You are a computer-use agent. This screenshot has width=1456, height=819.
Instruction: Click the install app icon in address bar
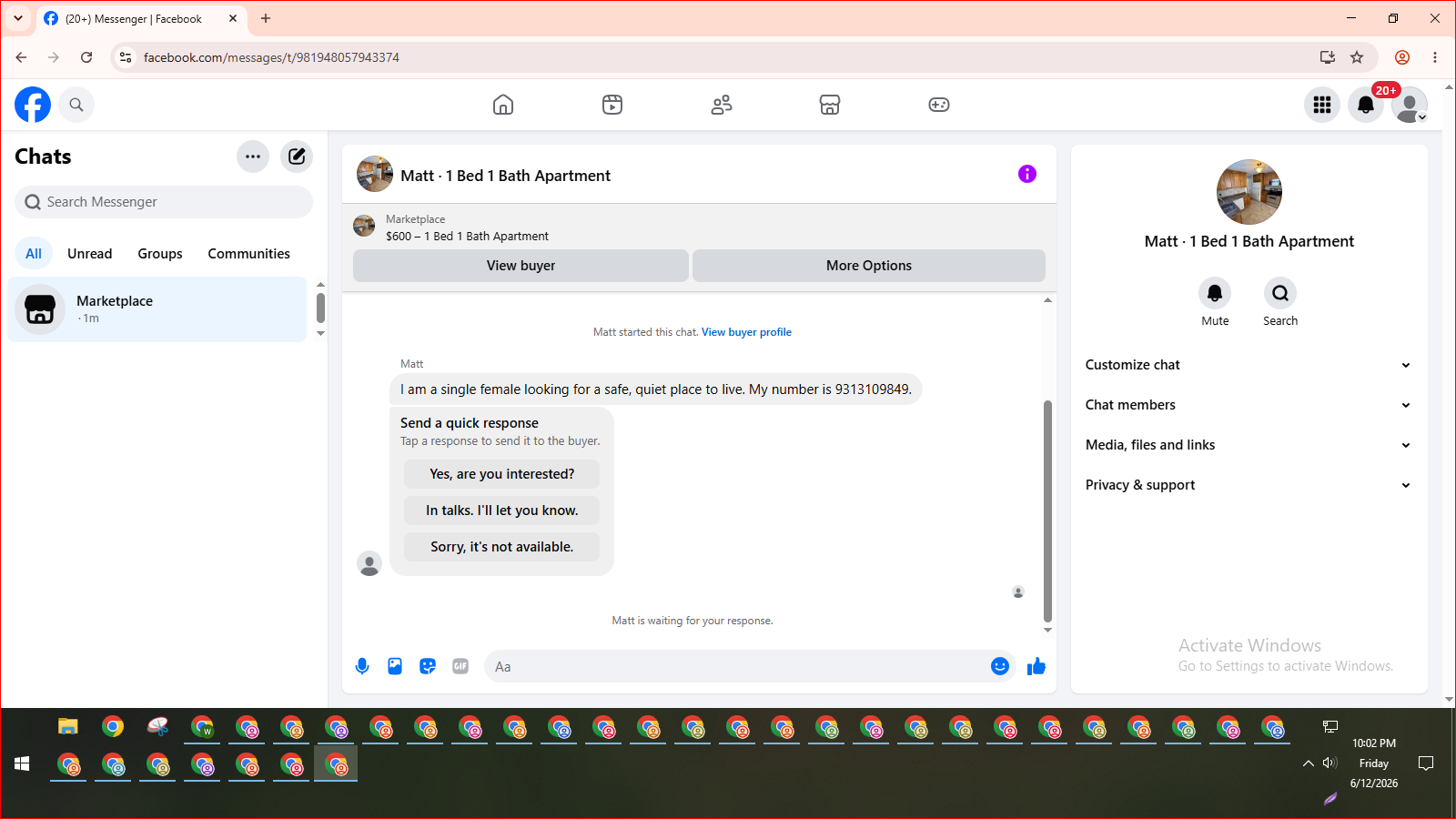1328,57
